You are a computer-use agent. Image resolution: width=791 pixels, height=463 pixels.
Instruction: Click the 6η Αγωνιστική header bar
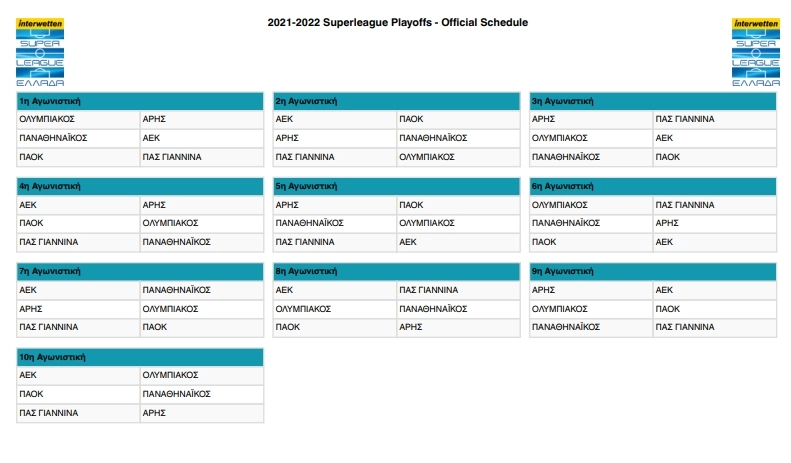(653, 186)
